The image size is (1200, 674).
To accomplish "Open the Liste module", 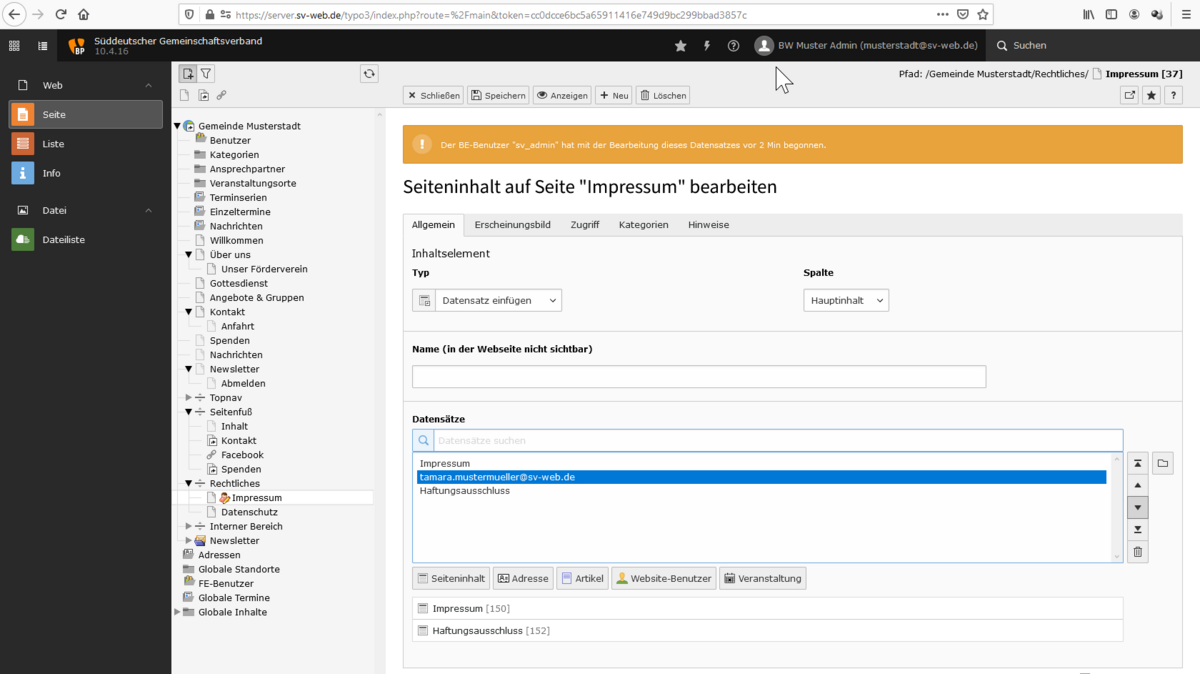I will [x=86, y=144].
